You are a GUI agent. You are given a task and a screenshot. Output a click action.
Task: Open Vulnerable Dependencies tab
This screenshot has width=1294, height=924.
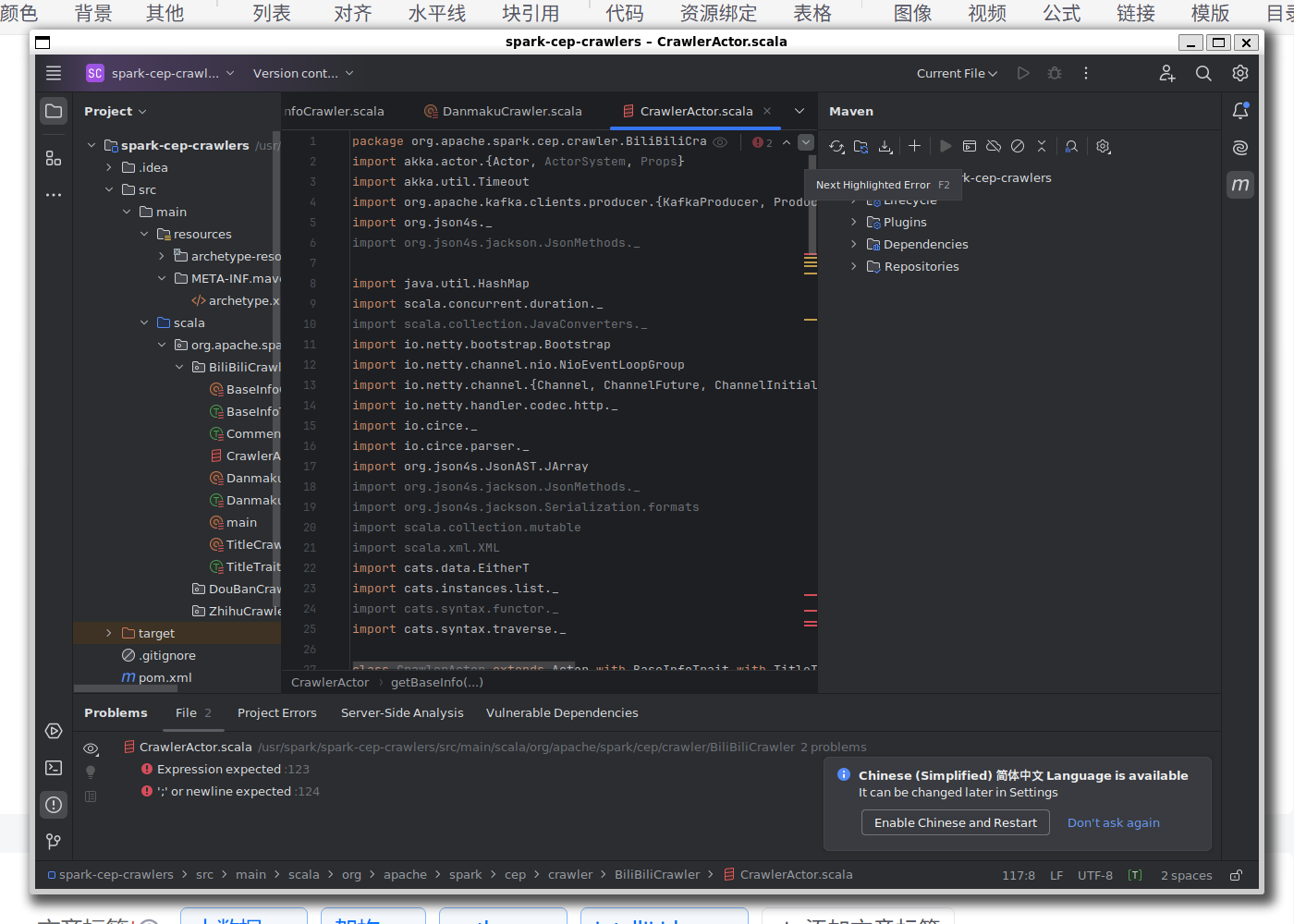tap(562, 712)
